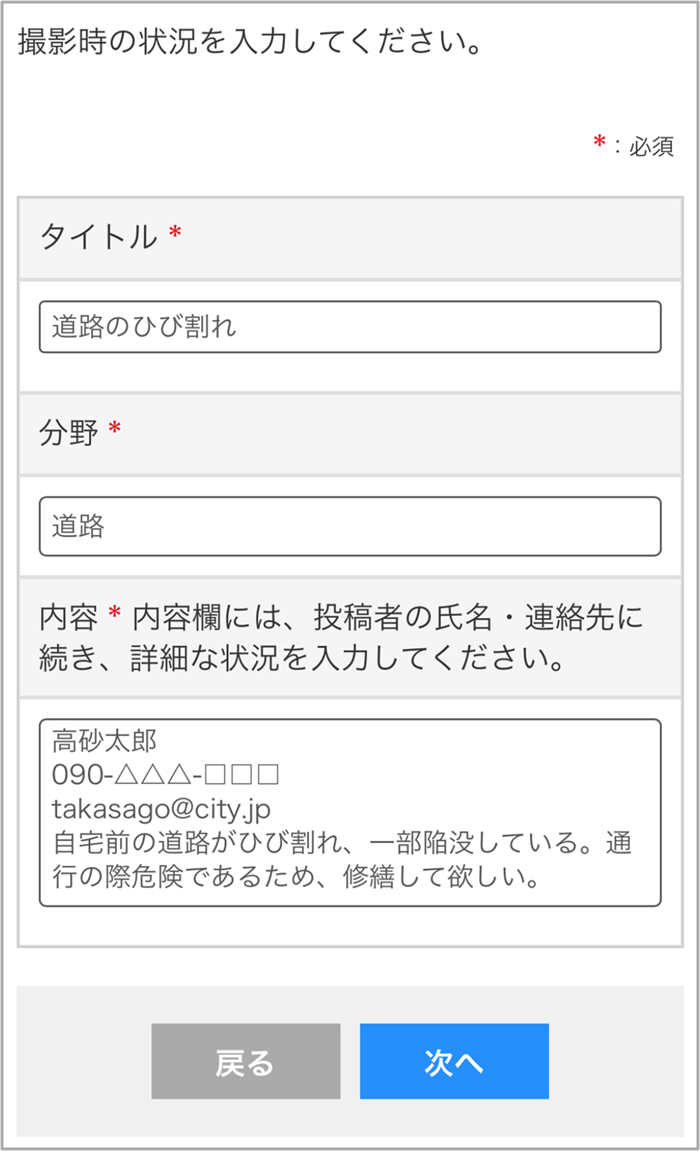Click the red asterisk in 必須 legend
Viewport: 700px width, 1151px height.
coord(599,144)
